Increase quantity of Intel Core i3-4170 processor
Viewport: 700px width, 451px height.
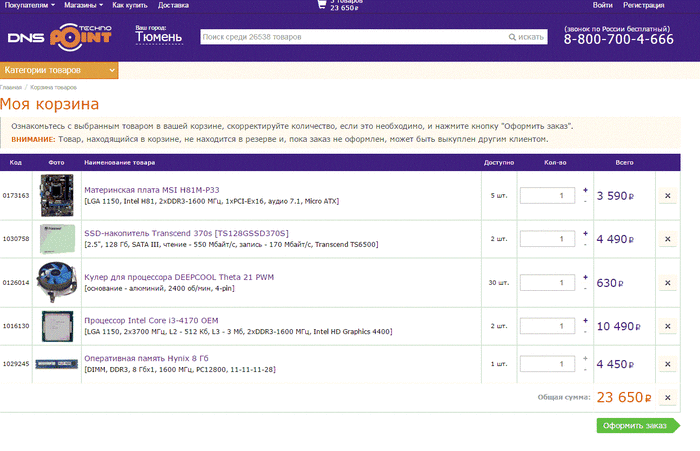click(585, 321)
